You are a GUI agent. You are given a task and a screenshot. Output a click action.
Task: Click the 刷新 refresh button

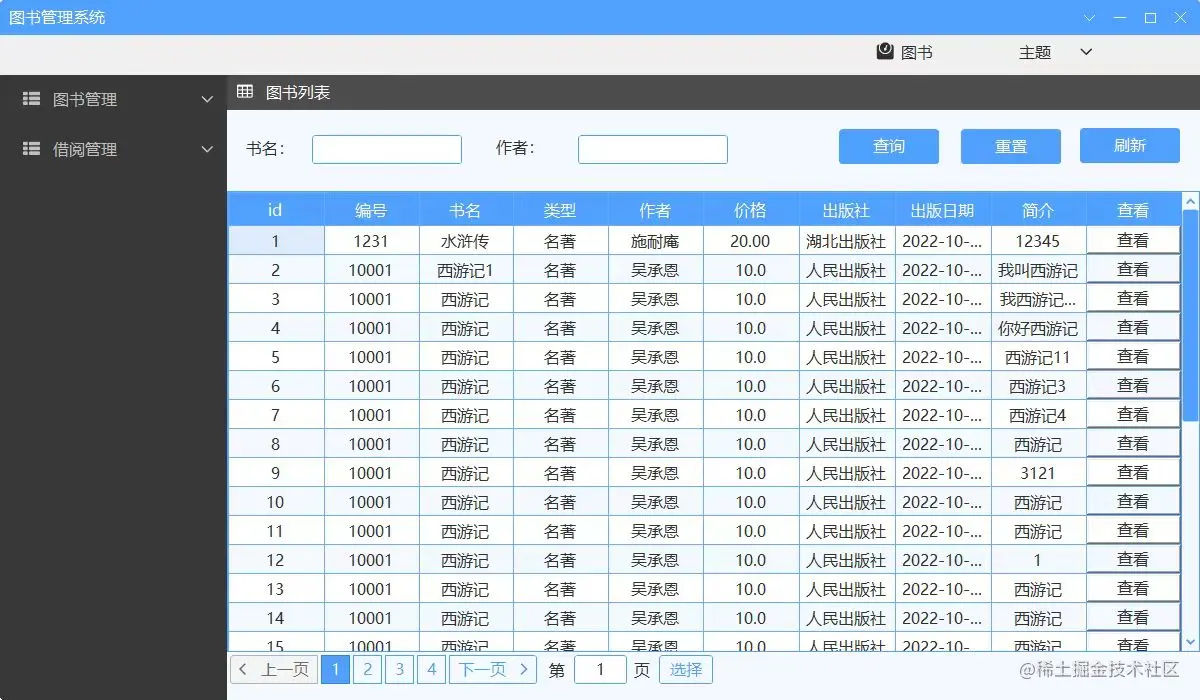1129,146
